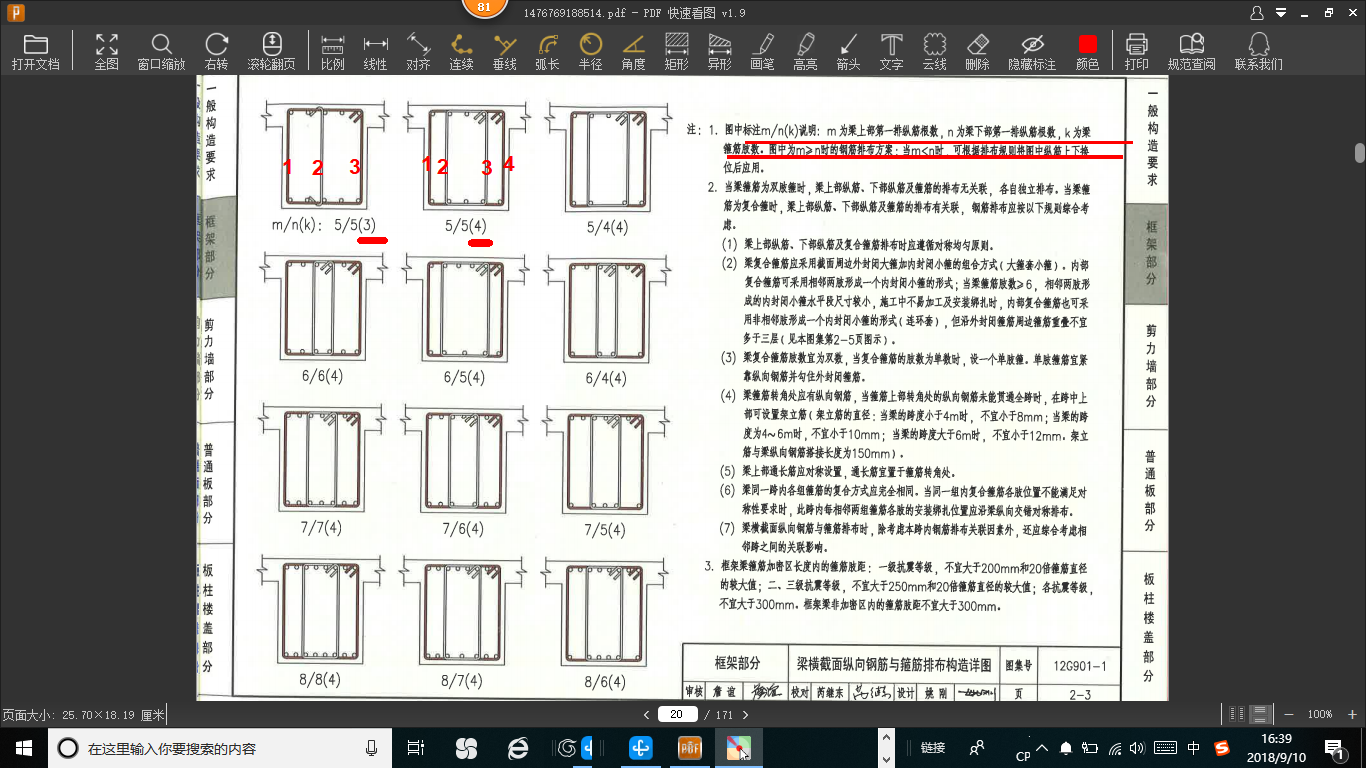Zoom out with the minus button

click(1288, 714)
